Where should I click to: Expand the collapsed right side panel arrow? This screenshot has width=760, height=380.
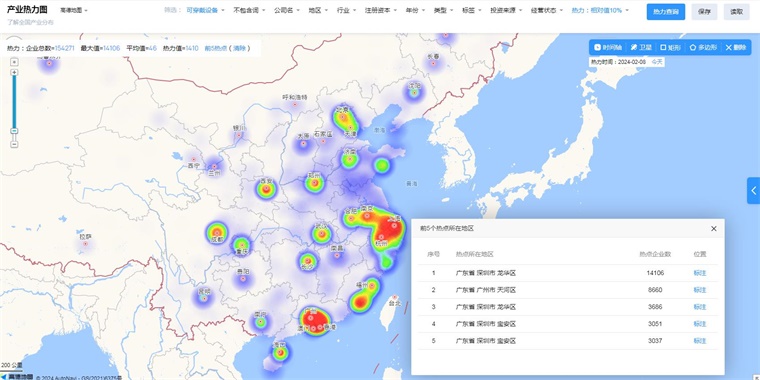pos(754,190)
